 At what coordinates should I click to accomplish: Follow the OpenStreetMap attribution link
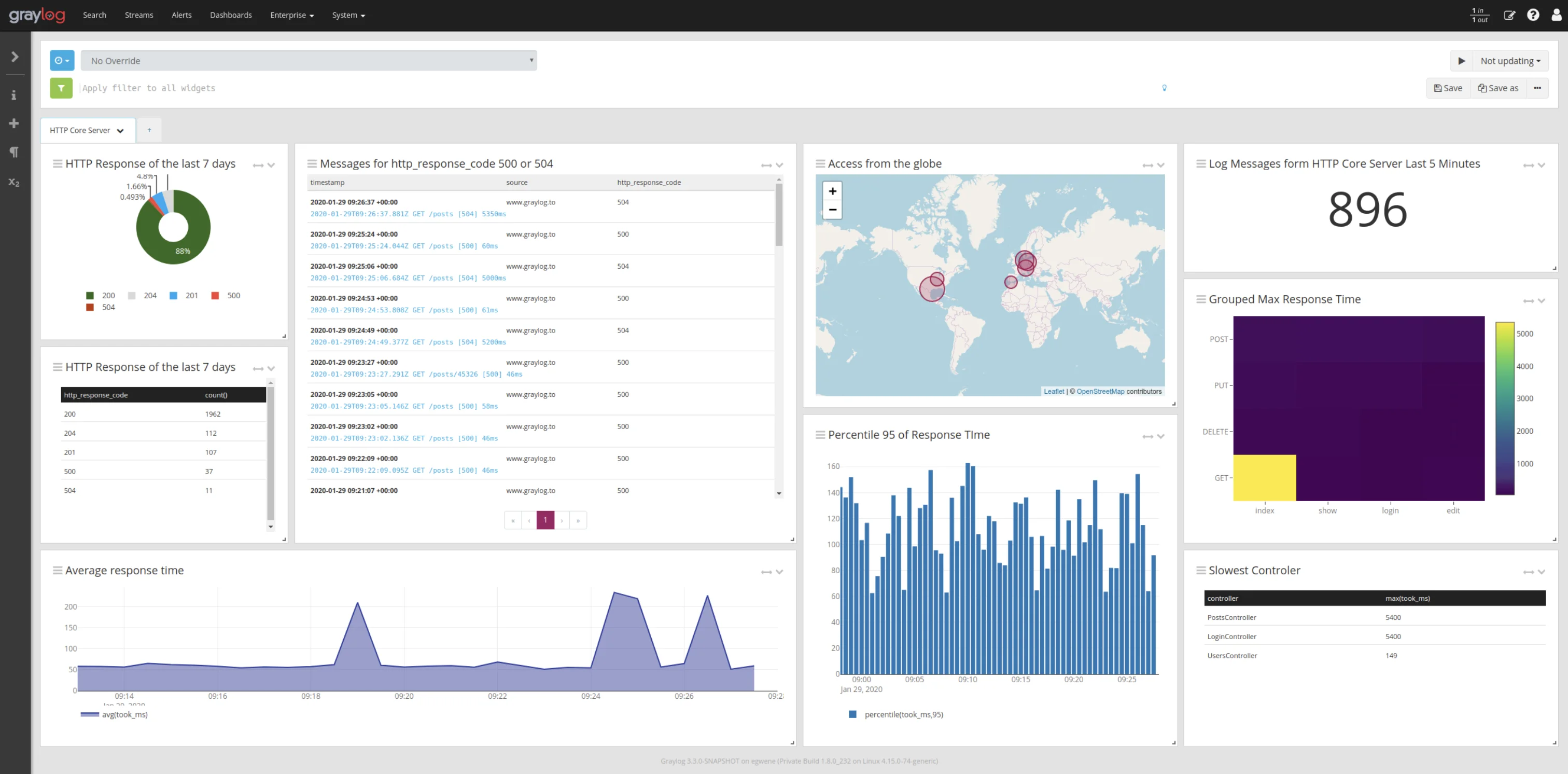point(1100,391)
